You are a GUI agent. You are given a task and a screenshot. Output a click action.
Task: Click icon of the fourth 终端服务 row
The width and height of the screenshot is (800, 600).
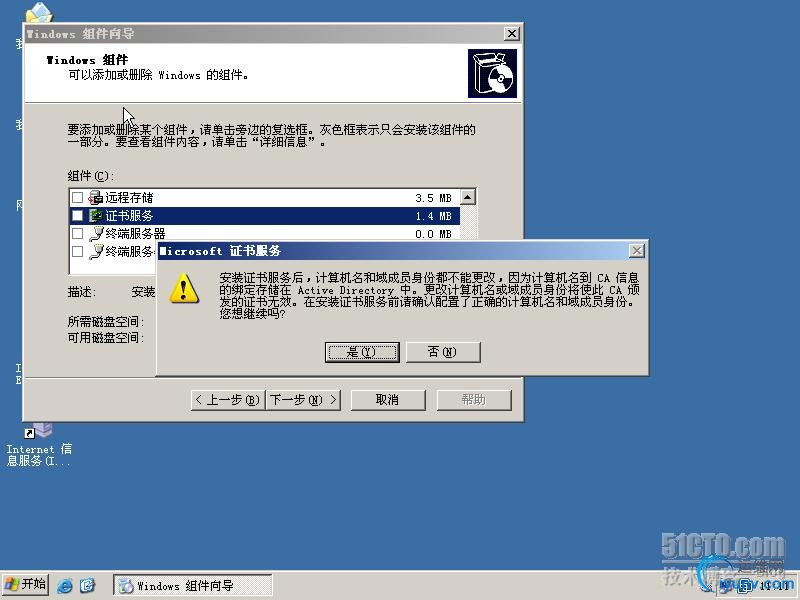tap(95, 252)
